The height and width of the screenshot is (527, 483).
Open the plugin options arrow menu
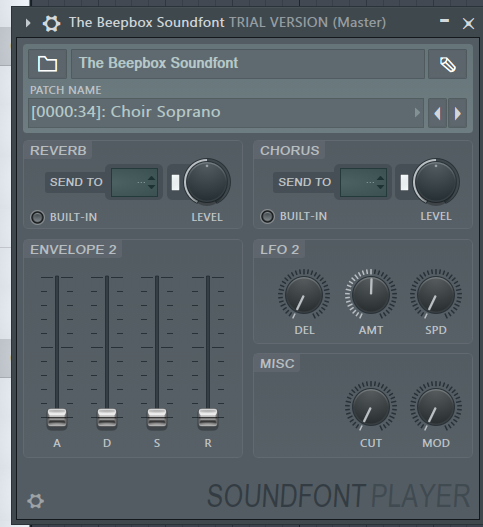(x=28, y=23)
